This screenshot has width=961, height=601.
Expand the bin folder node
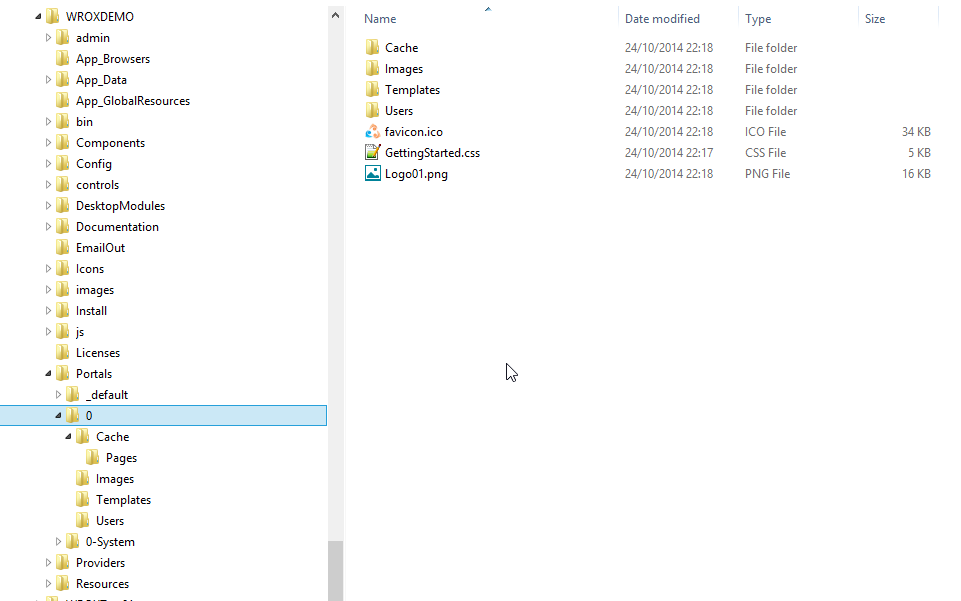tap(48, 121)
